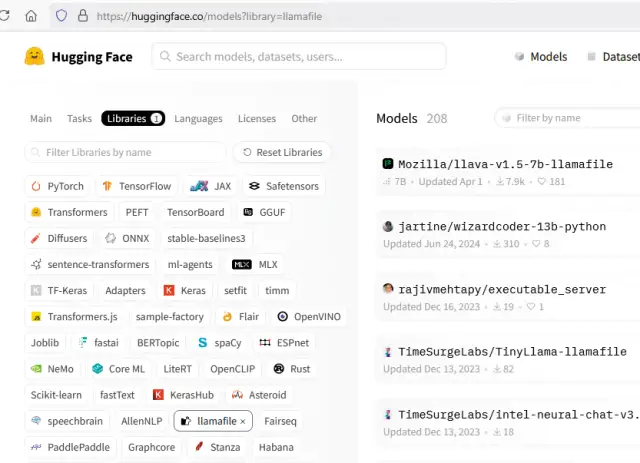The height and width of the screenshot is (463, 640).
Task: Click the GGUF icon
Action: click(248, 212)
